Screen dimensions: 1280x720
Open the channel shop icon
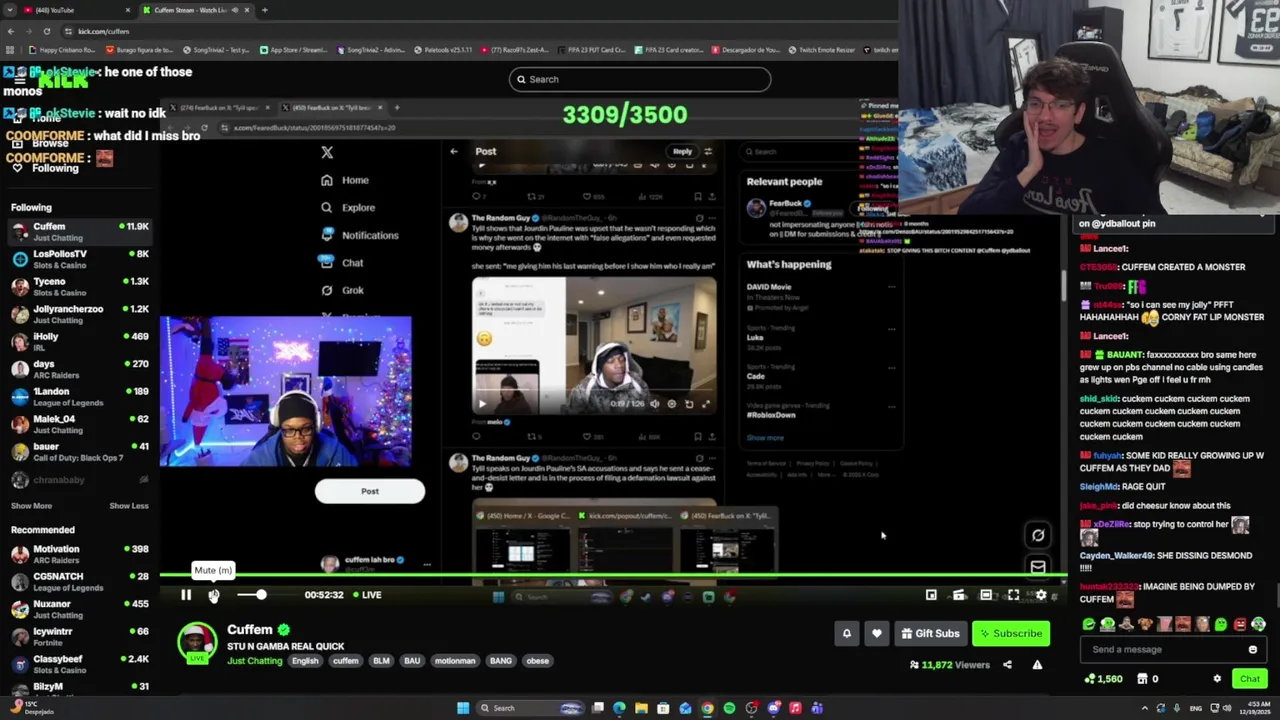click(x=1142, y=679)
